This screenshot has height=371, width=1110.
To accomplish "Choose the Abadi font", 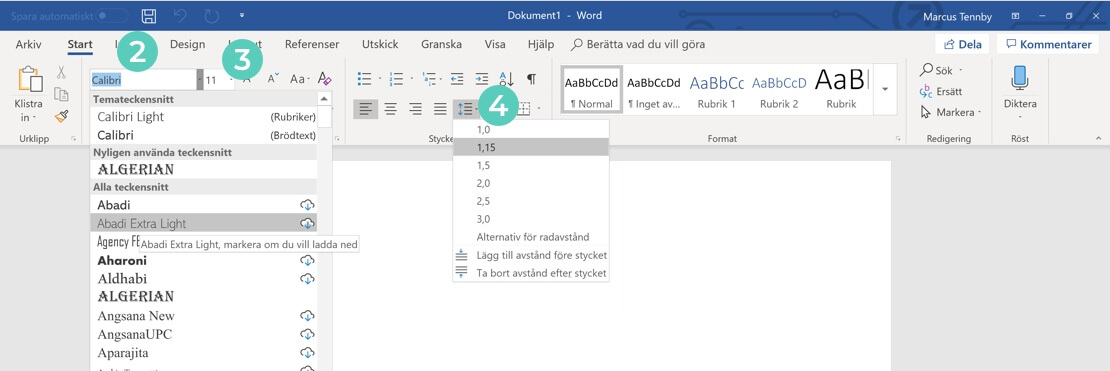I will point(204,205).
